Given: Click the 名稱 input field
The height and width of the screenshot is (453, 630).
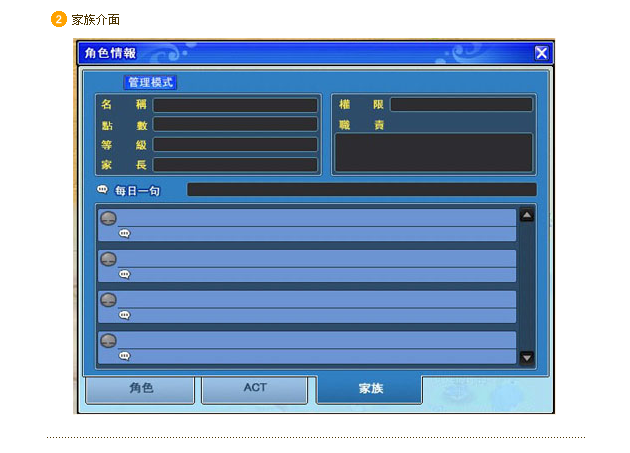Looking at the screenshot, I should (235, 105).
